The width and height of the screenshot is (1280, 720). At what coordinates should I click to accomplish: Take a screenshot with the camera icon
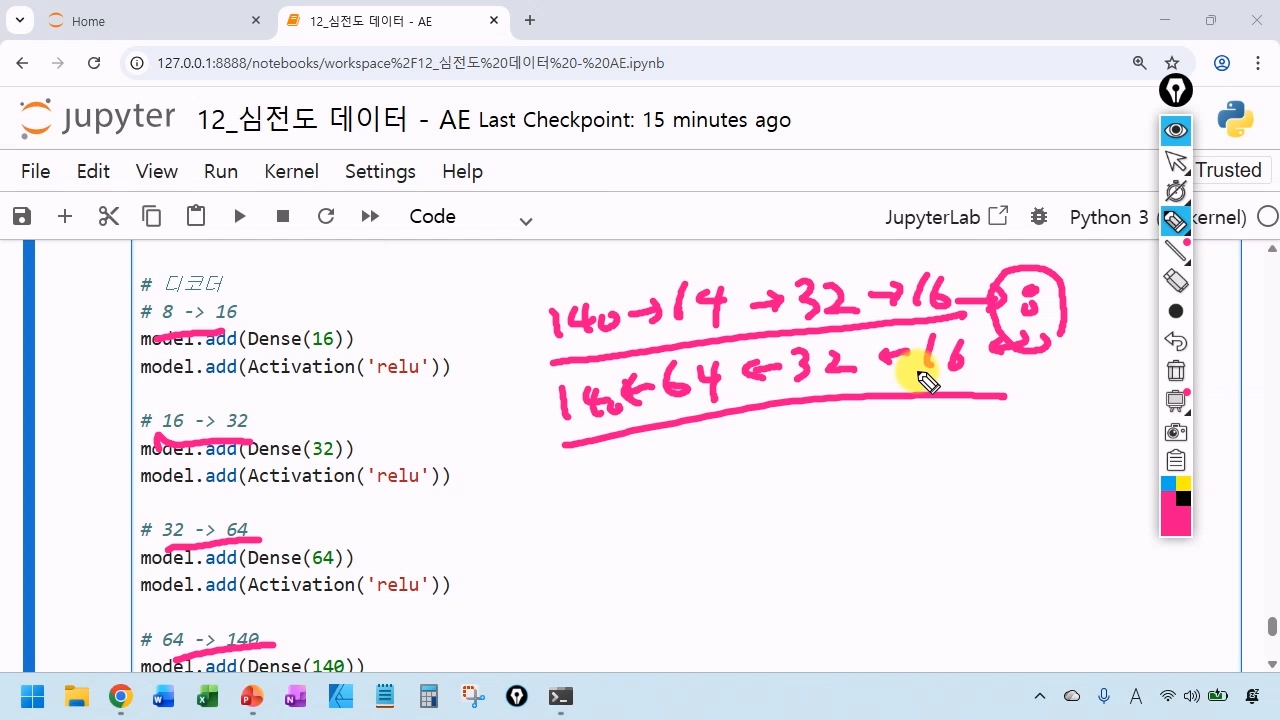click(x=1176, y=432)
